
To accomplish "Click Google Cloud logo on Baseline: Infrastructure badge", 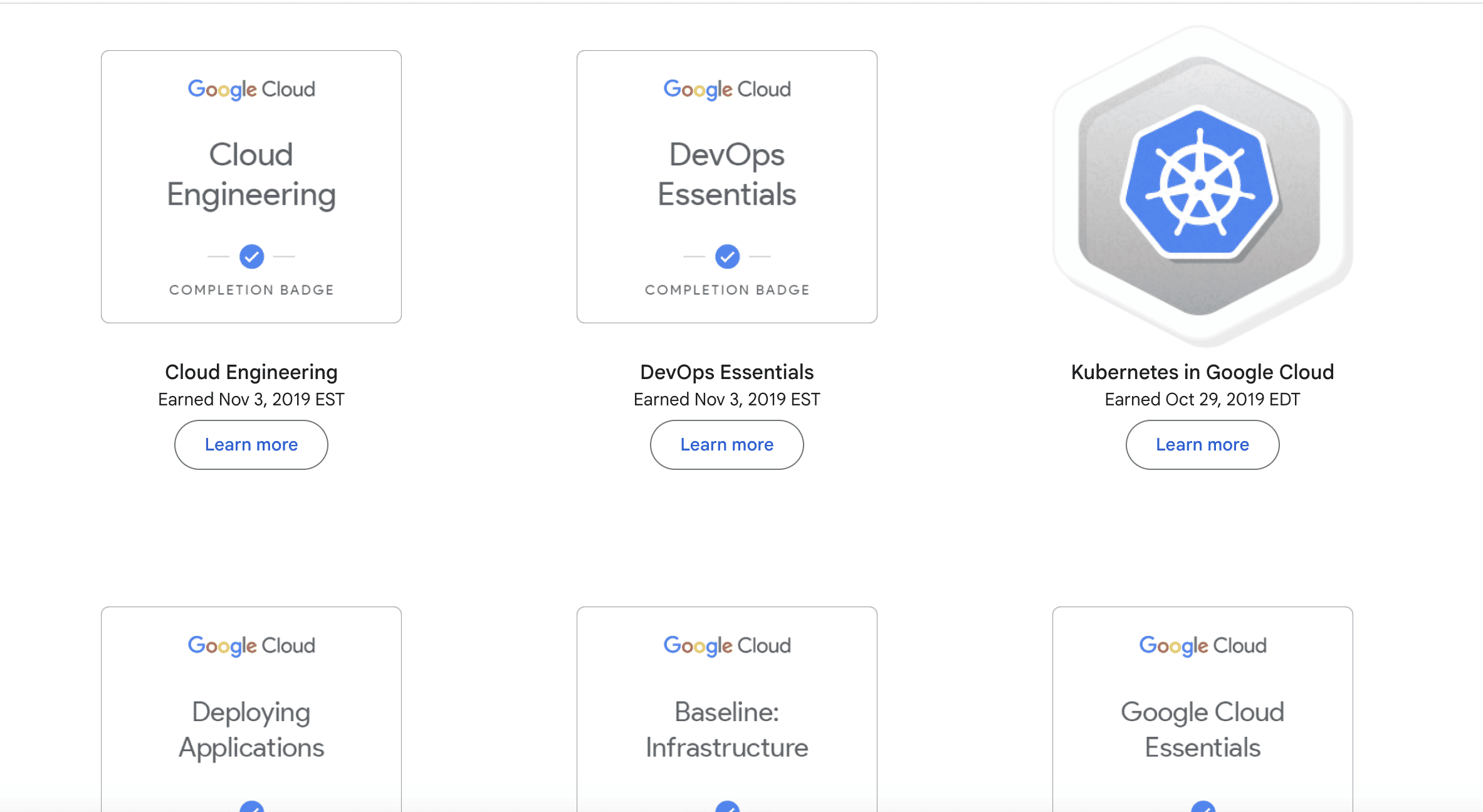I will tap(727, 646).
